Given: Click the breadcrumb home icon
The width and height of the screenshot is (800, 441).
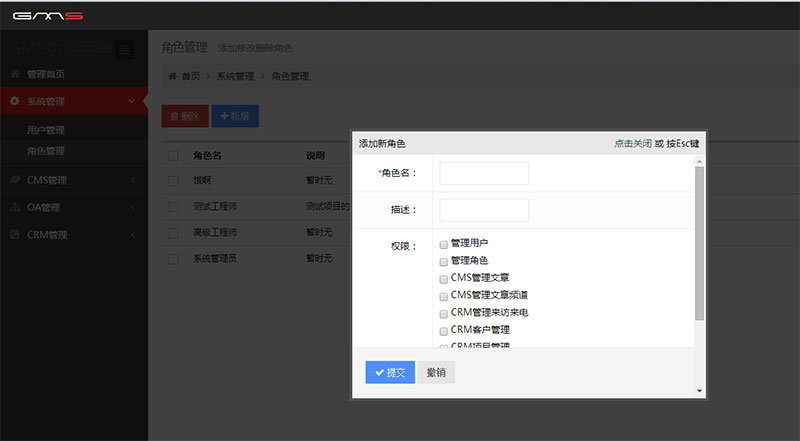Looking at the screenshot, I should tap(172, 76).
